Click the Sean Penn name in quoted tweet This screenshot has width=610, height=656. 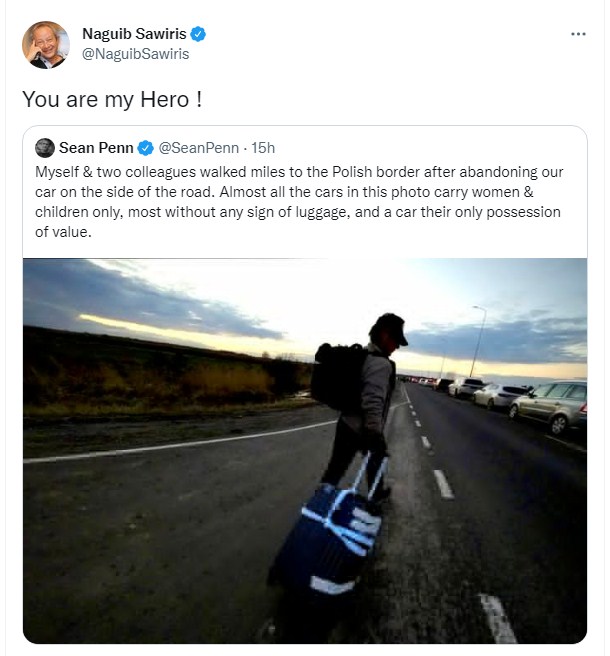96,148
